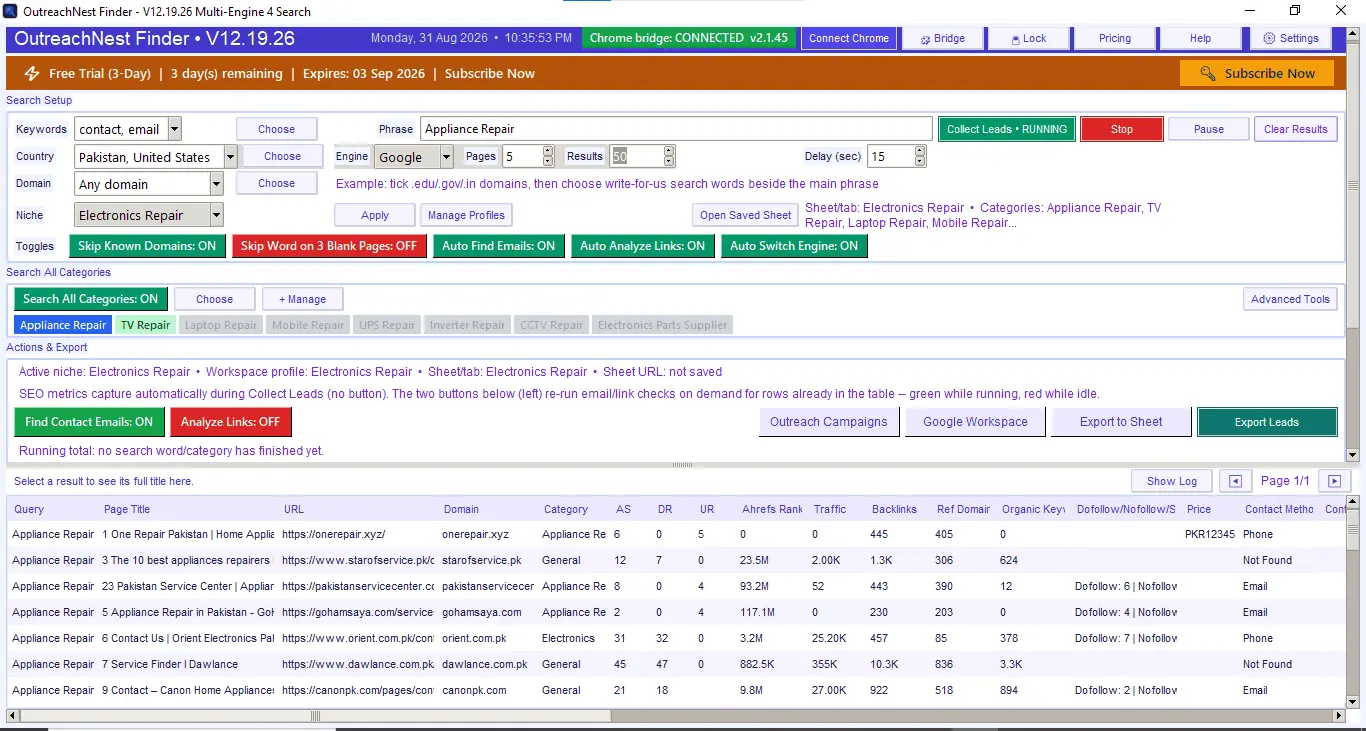Pause the running search

pos(1209,129)
